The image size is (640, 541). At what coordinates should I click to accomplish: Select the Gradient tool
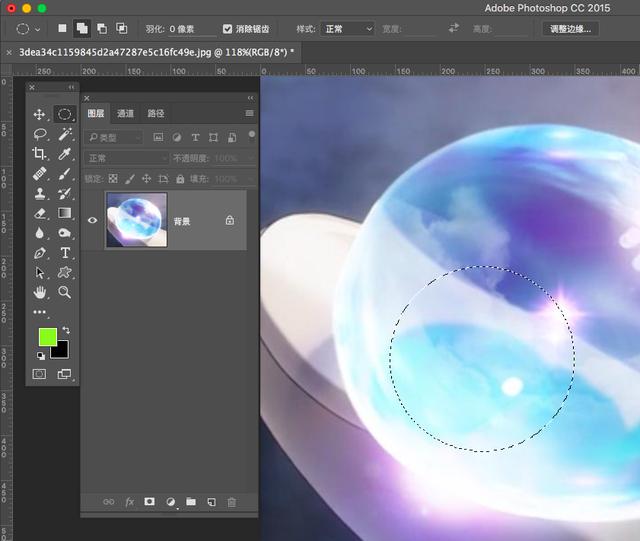click(64, 213)
